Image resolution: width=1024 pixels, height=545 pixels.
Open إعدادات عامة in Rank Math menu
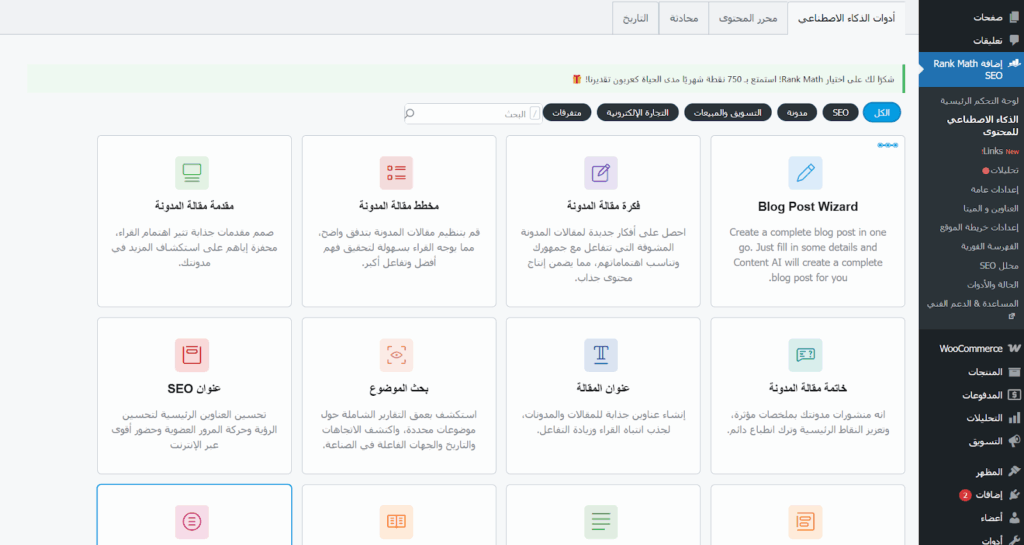(x=994, y=189)
